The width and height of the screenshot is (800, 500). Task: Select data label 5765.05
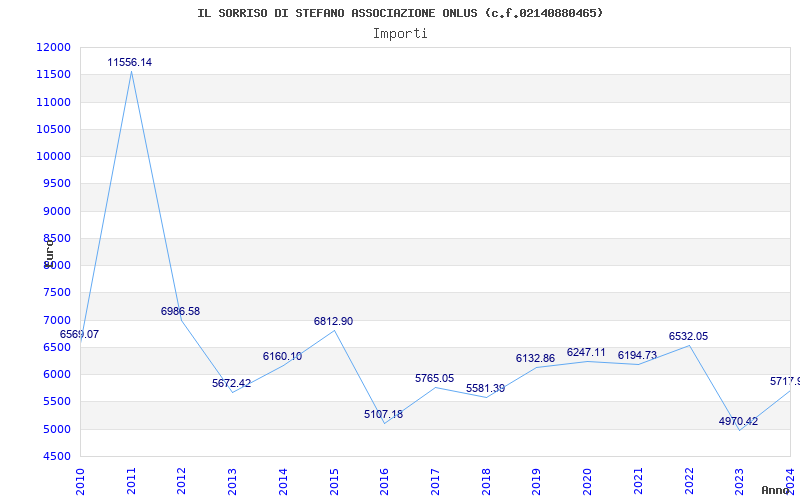[435, 378]
